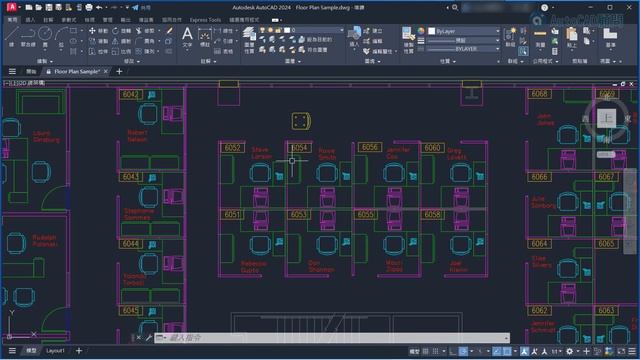Toggle snap mode dots in status bar
The image size is (640, 360).
(x=436, y=351)
